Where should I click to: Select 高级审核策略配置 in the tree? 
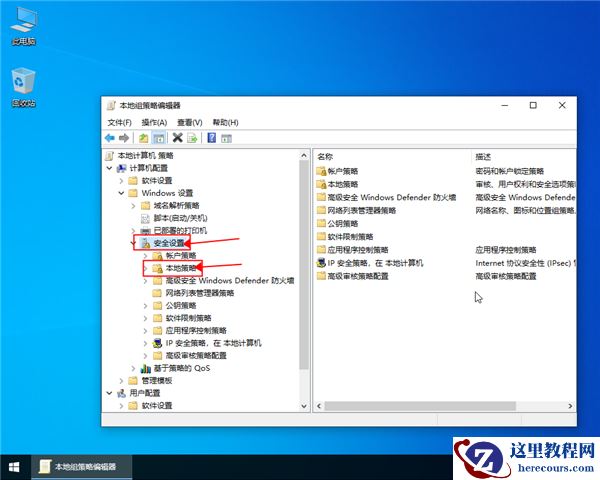(x=196, y=356)
